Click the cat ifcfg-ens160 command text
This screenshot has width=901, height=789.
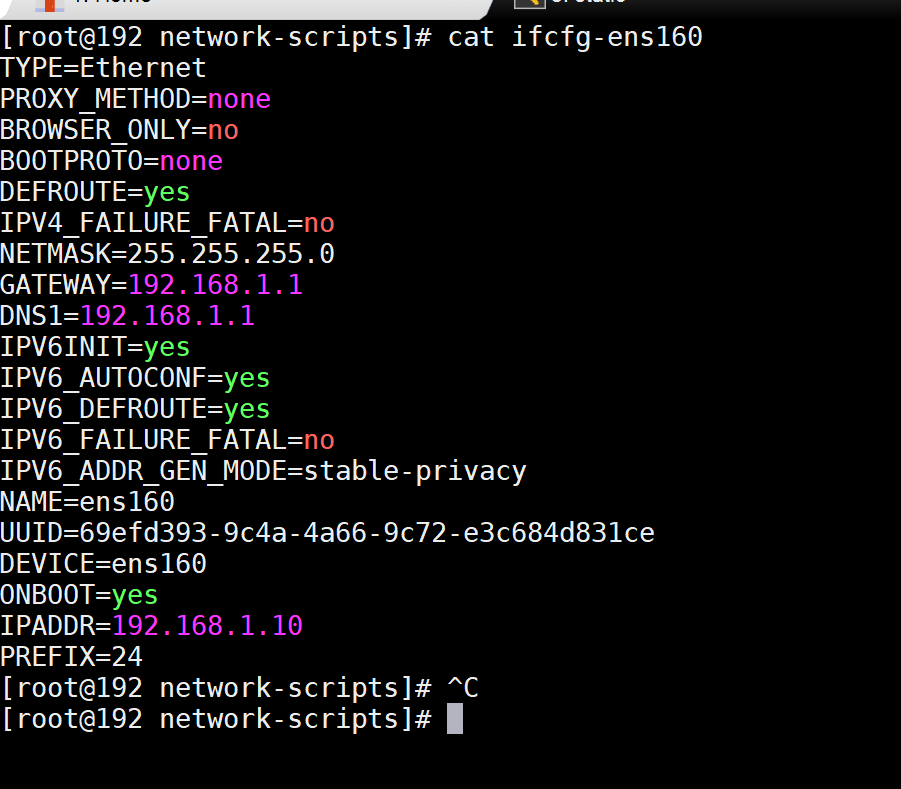575,37
